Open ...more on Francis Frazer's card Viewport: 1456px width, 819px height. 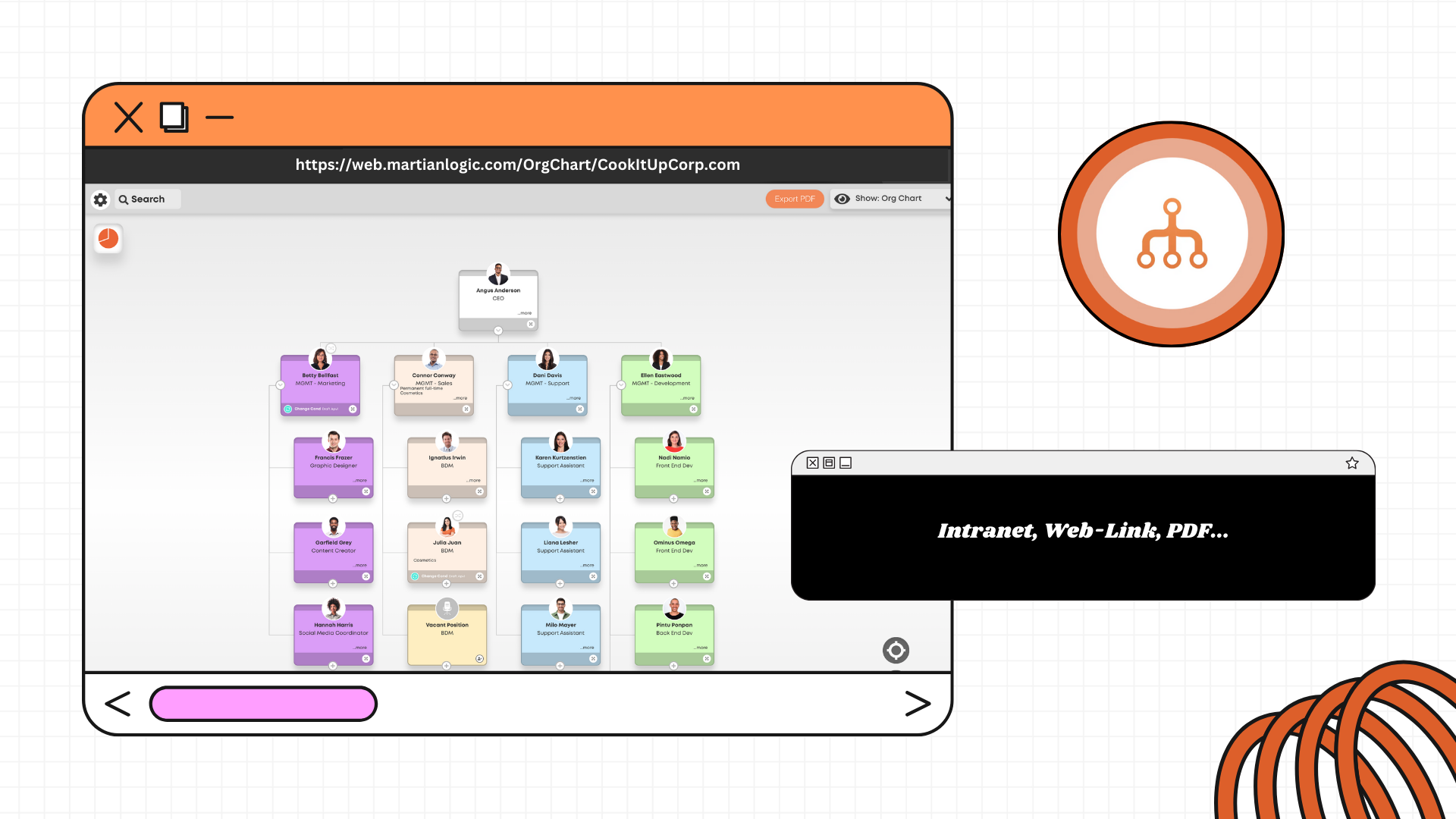[360, 481]
